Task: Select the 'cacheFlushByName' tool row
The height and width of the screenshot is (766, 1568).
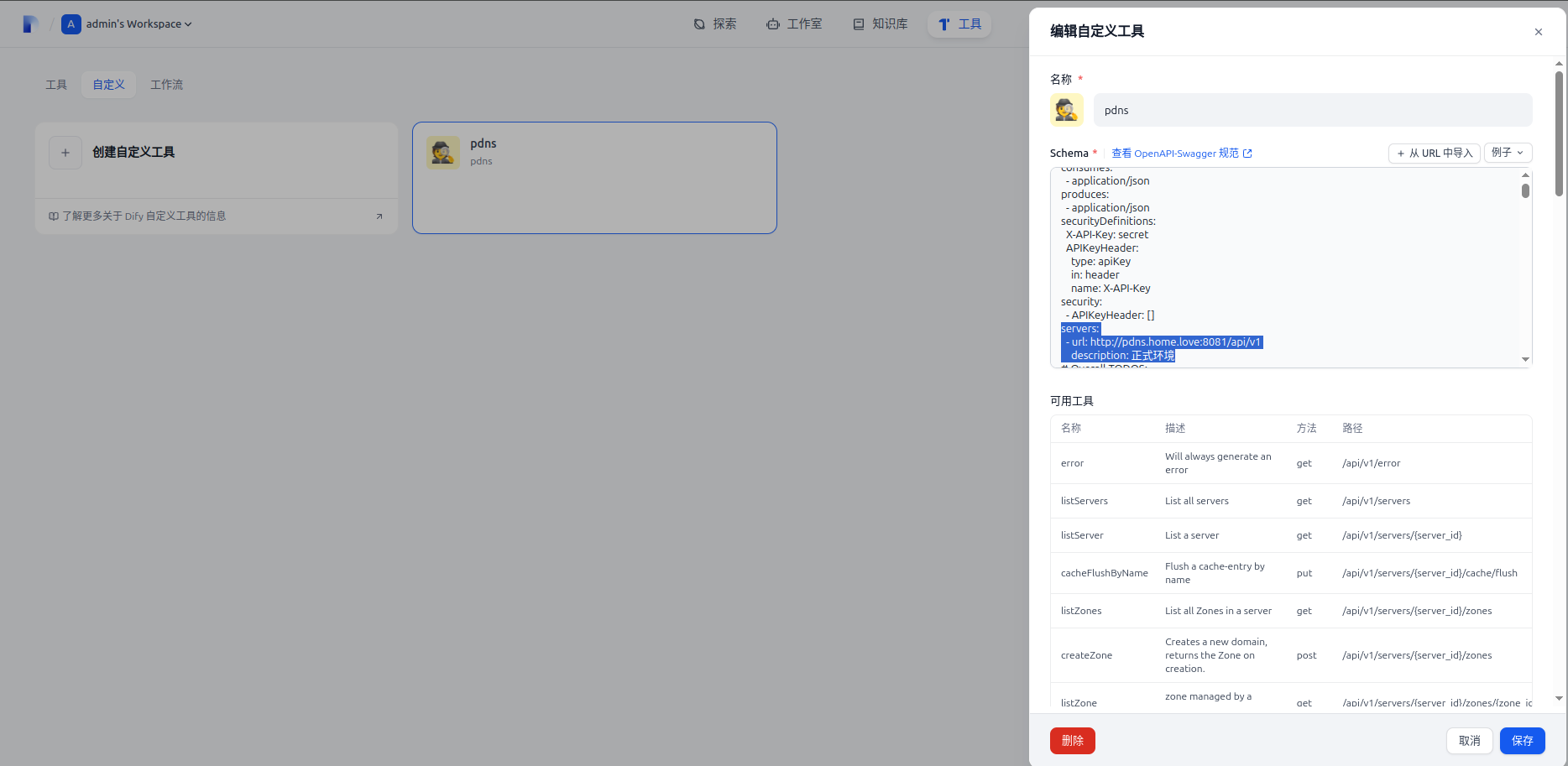Action: pyautogui.click(x=1291, y=573)
